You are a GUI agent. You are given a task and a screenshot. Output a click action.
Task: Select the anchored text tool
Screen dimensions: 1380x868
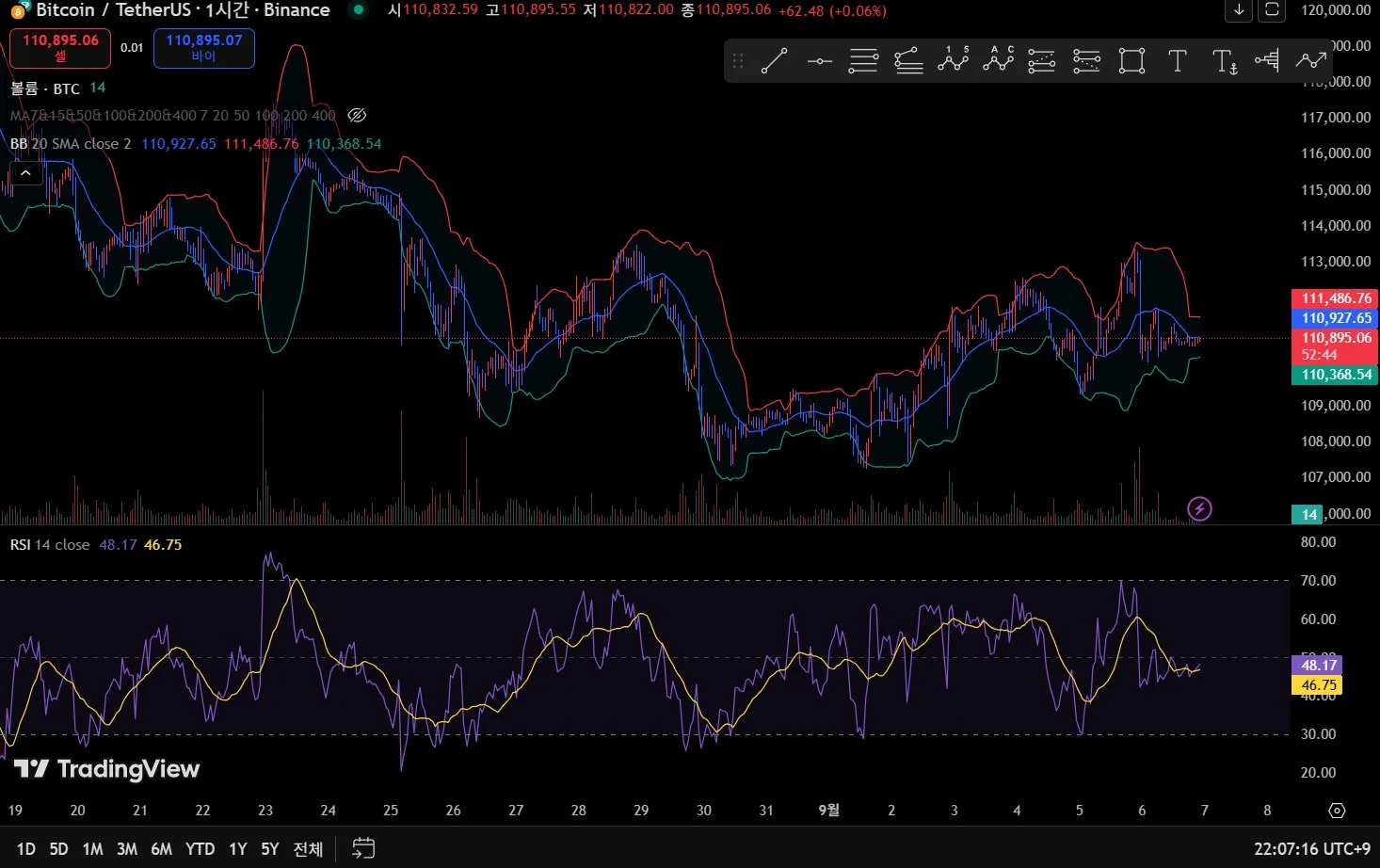pos(1224,61)
